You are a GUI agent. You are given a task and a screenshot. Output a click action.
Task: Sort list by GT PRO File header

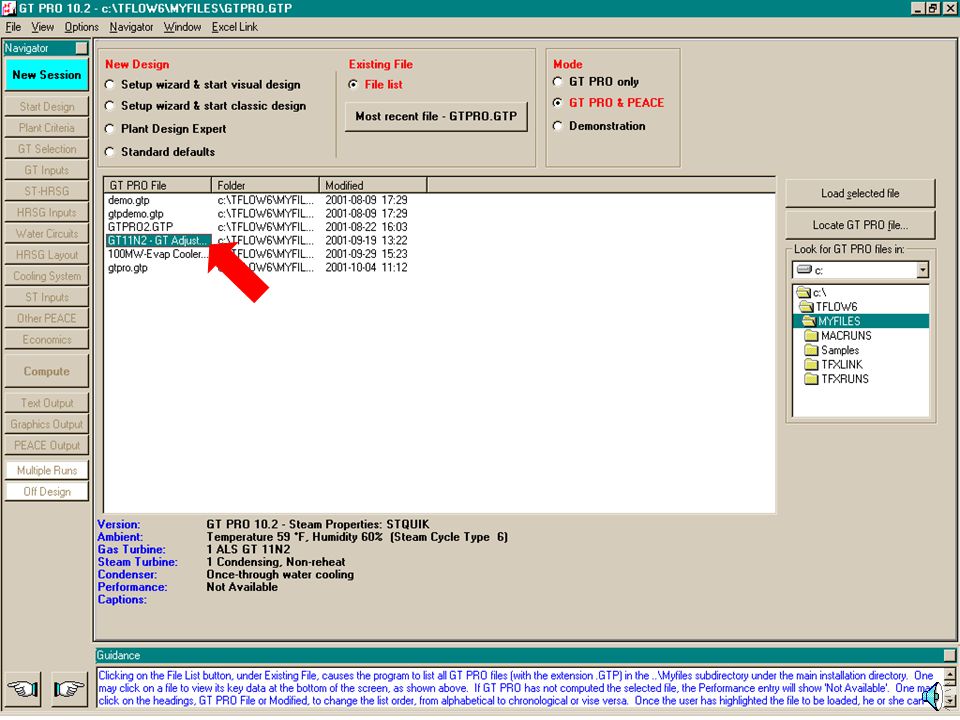(158, 185)
